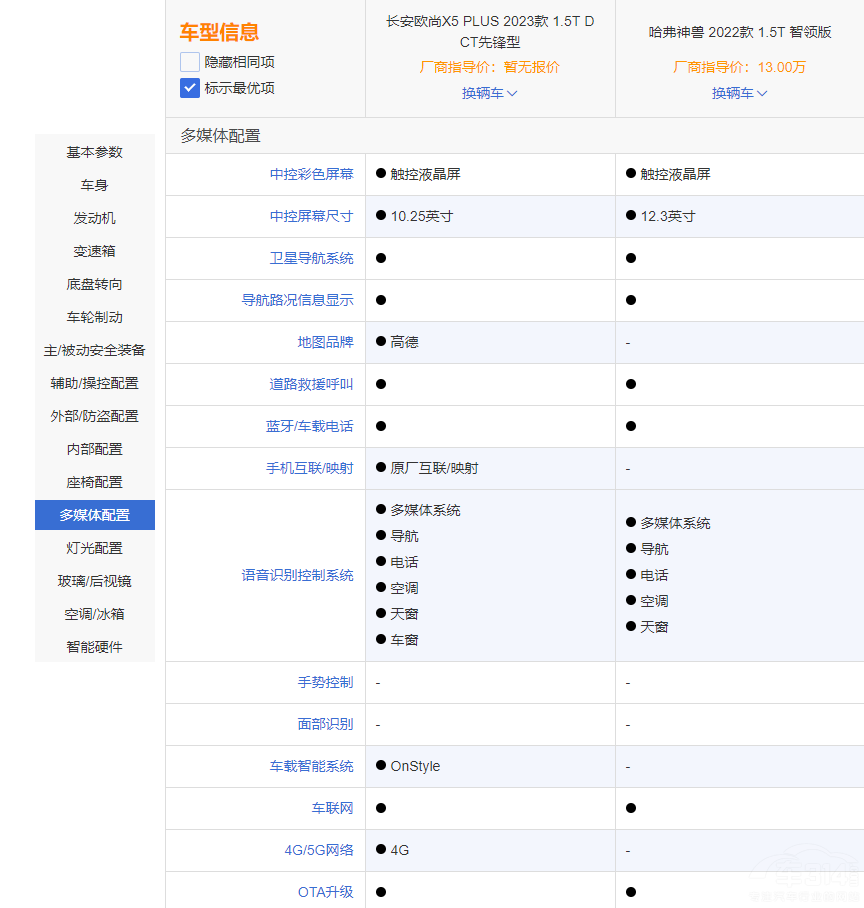Open the 卫星导航系统 parameter link
The image size is (864, 908).
click(x=311, y=258)
